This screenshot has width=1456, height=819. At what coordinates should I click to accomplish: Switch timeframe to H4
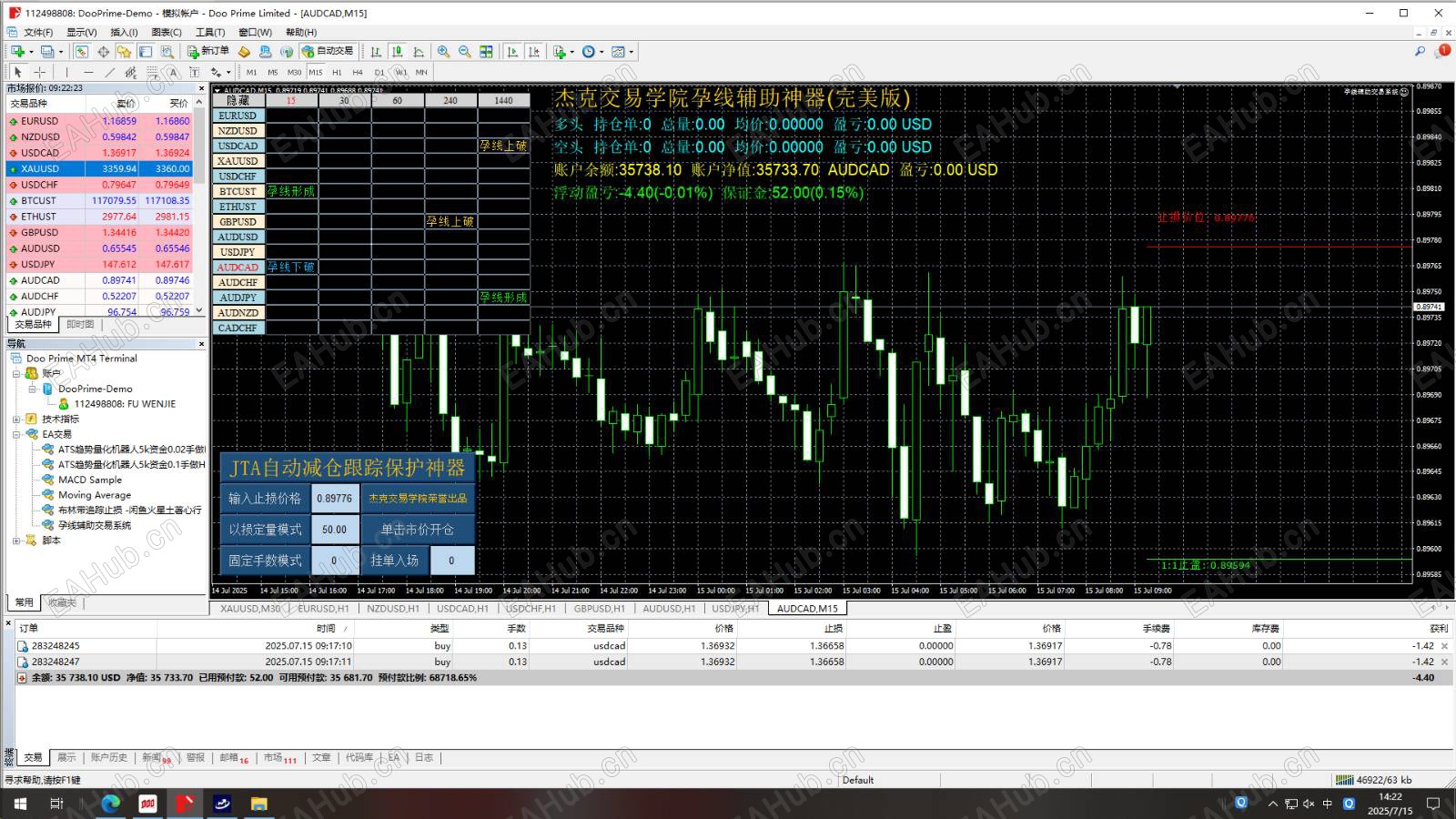click(x=358, y=72)
